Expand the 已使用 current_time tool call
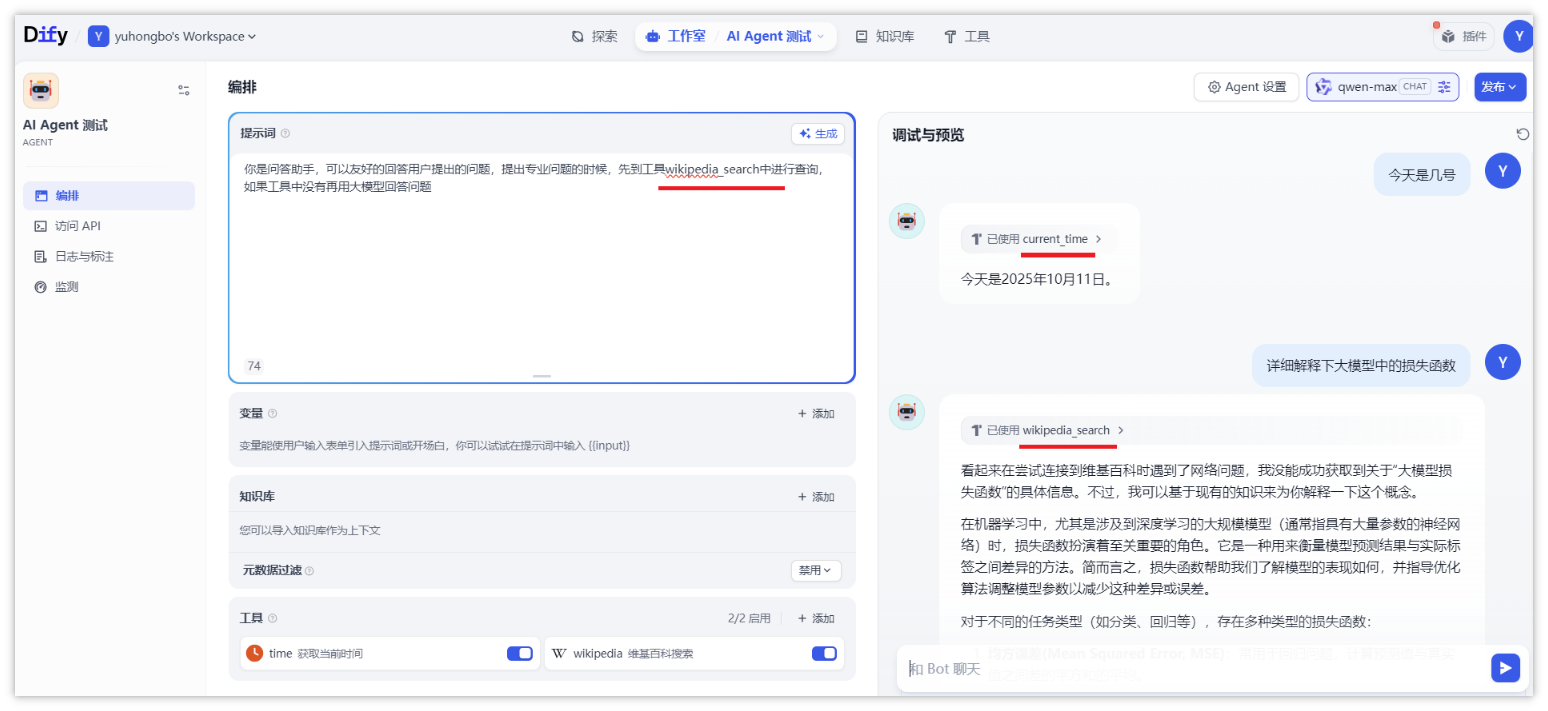1548x711 pixels. [x=1039, y=239]
